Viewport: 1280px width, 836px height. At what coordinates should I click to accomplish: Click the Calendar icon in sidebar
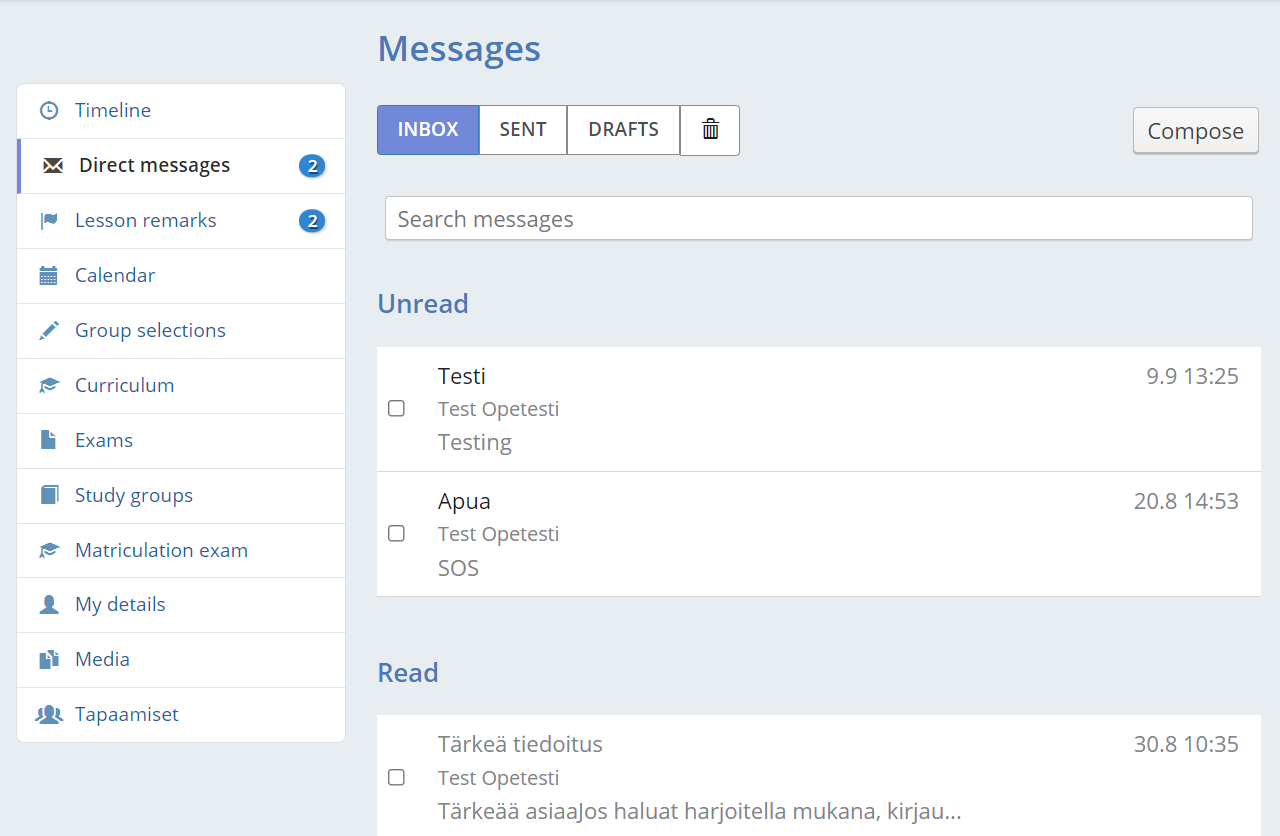[x=48, y=276]
